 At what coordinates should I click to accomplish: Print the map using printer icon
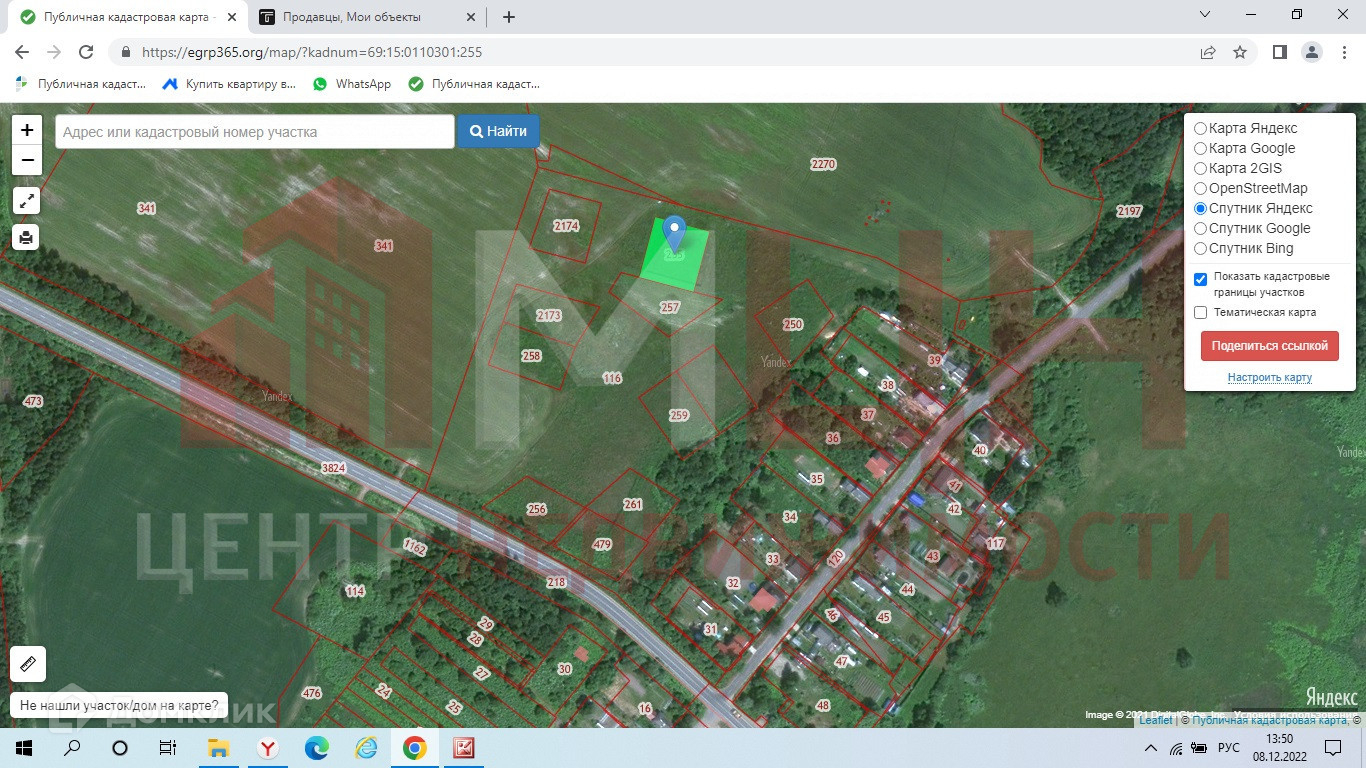(x=27, y=237)
